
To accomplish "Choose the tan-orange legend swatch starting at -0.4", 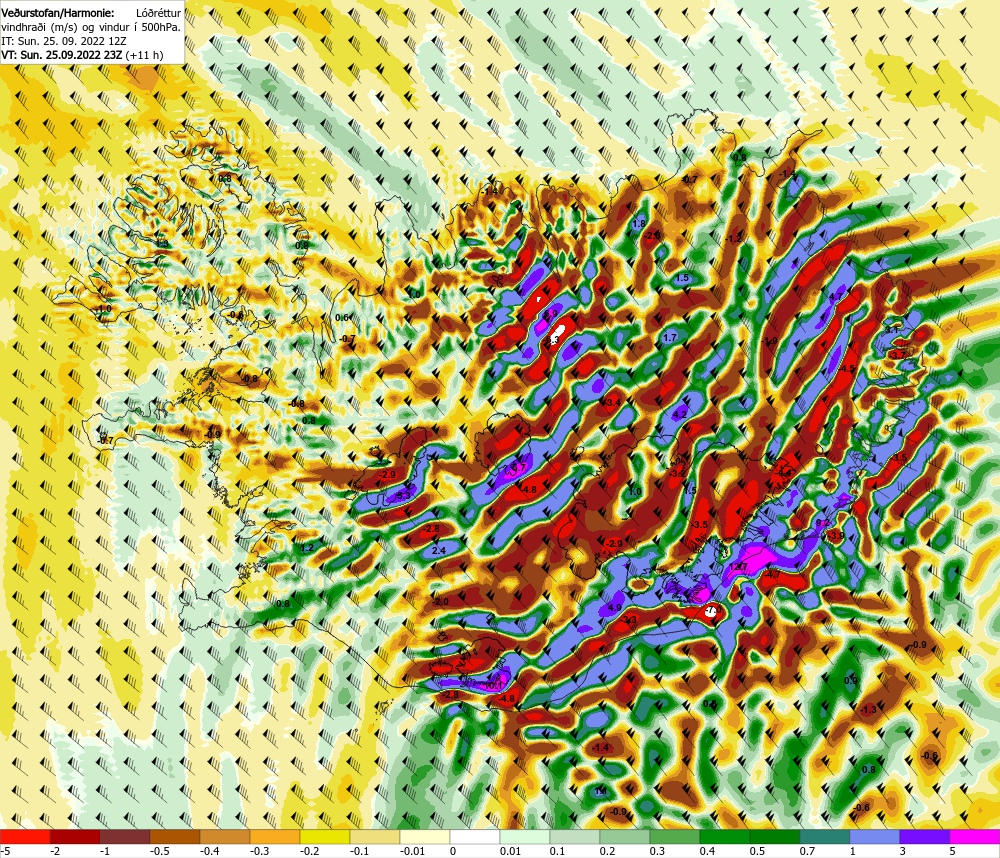I will (225, 836).
